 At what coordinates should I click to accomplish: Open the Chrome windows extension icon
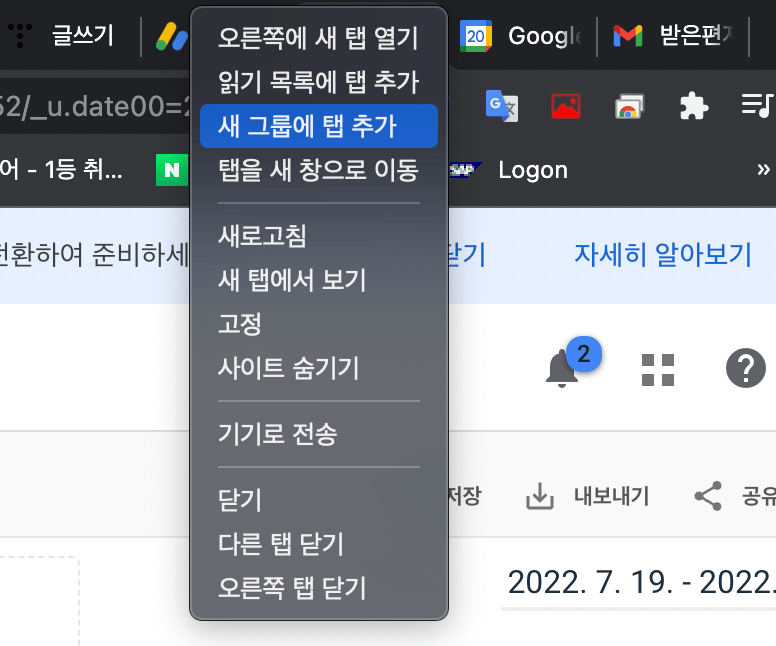(629, 106)
